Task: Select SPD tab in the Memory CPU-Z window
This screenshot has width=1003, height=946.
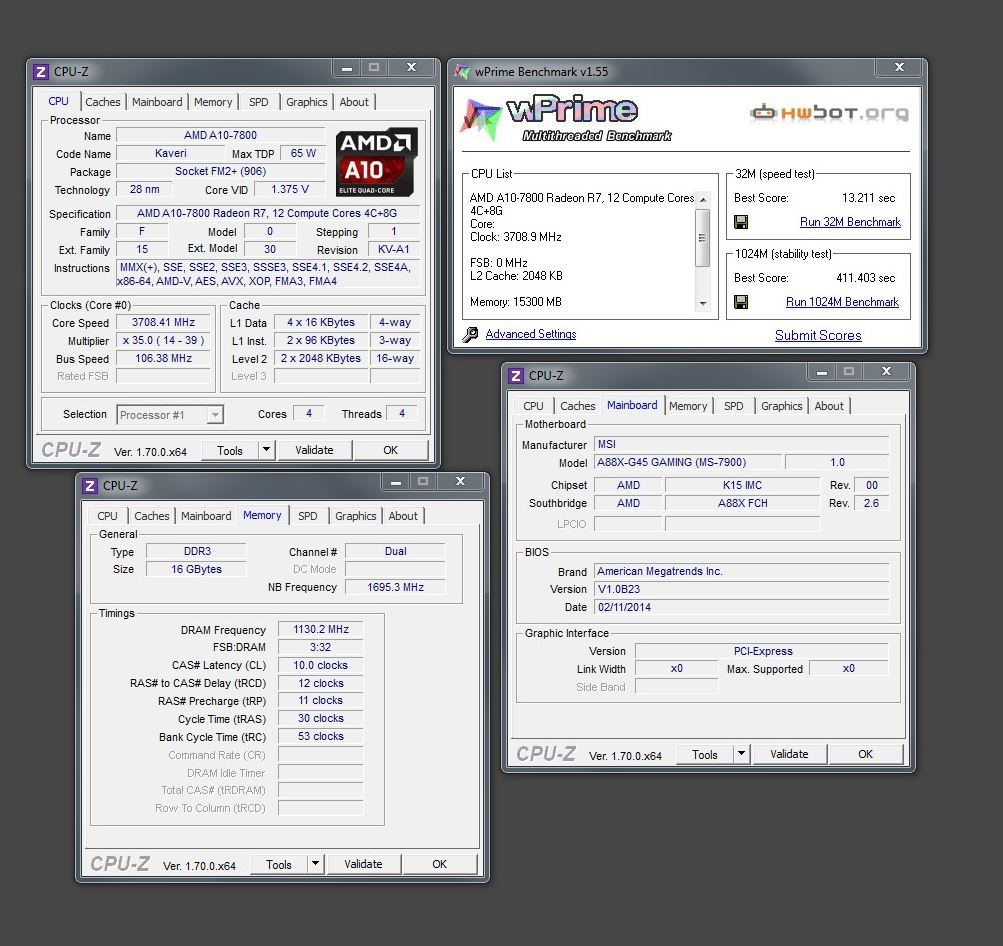Action: pyautogui.click(x=308, y=516)
